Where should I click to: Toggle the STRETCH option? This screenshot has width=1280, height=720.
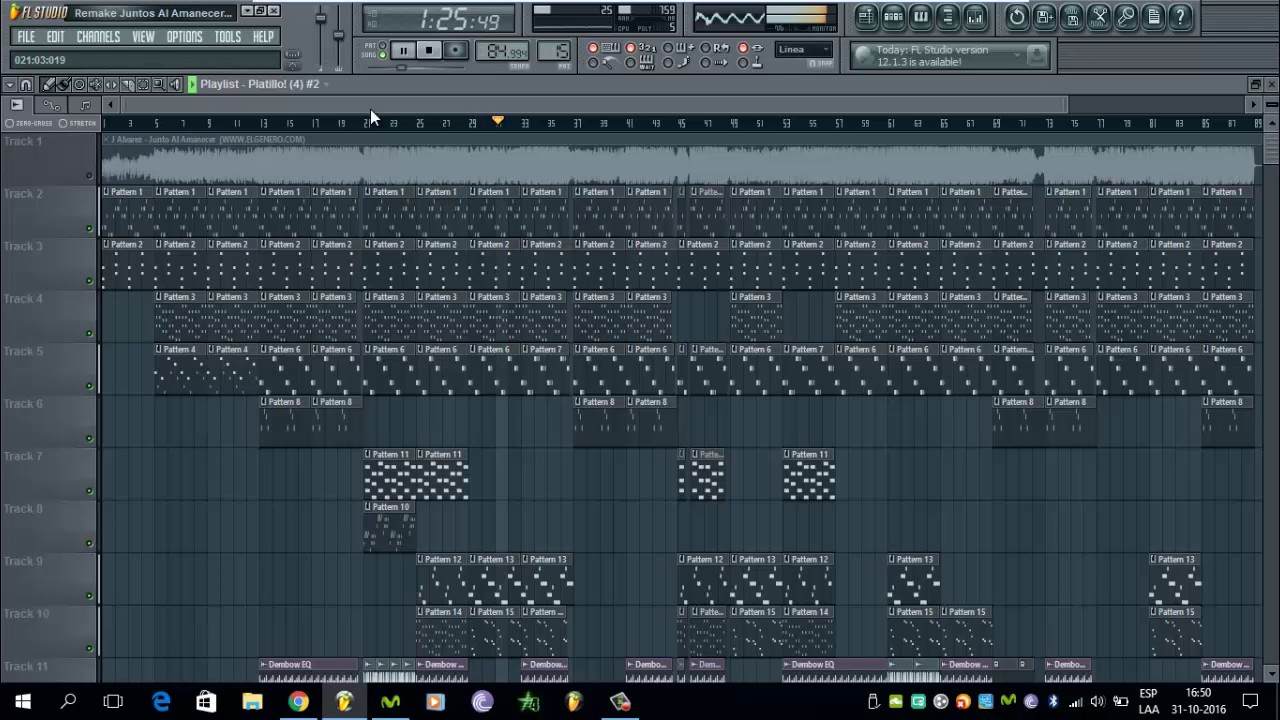point(77,123)
